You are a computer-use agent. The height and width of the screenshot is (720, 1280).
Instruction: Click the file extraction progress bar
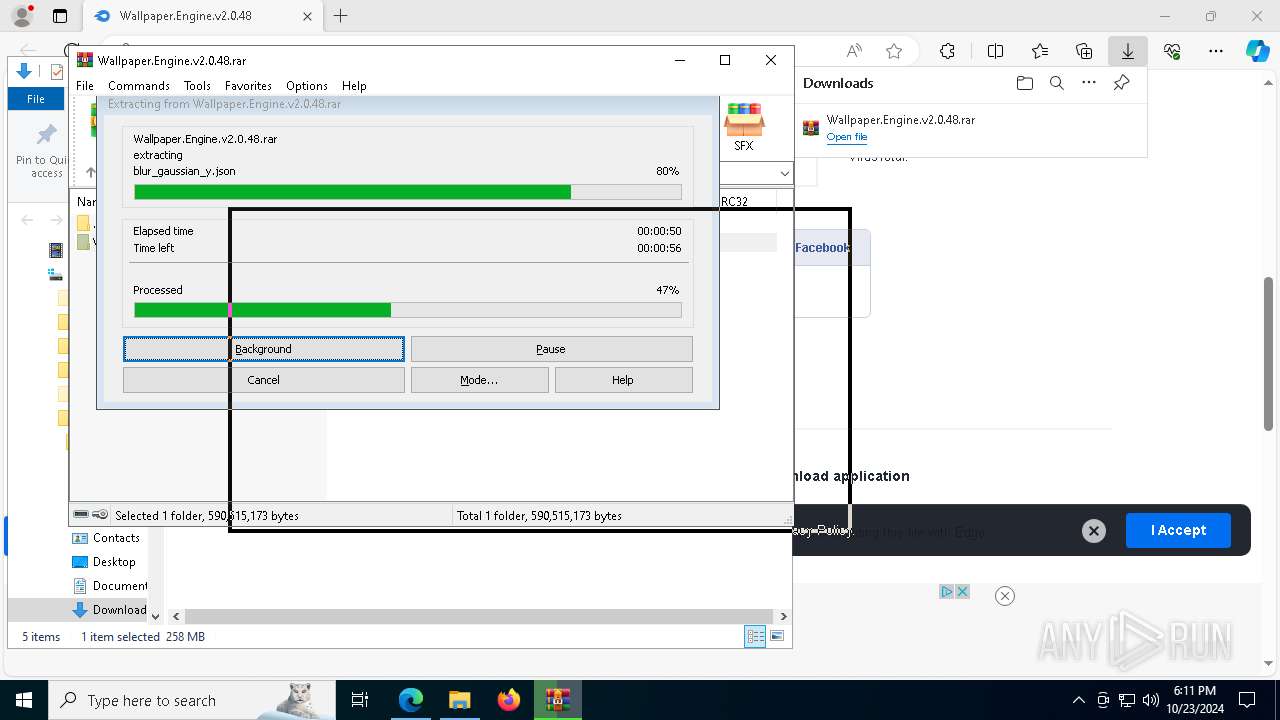(408, 192)
